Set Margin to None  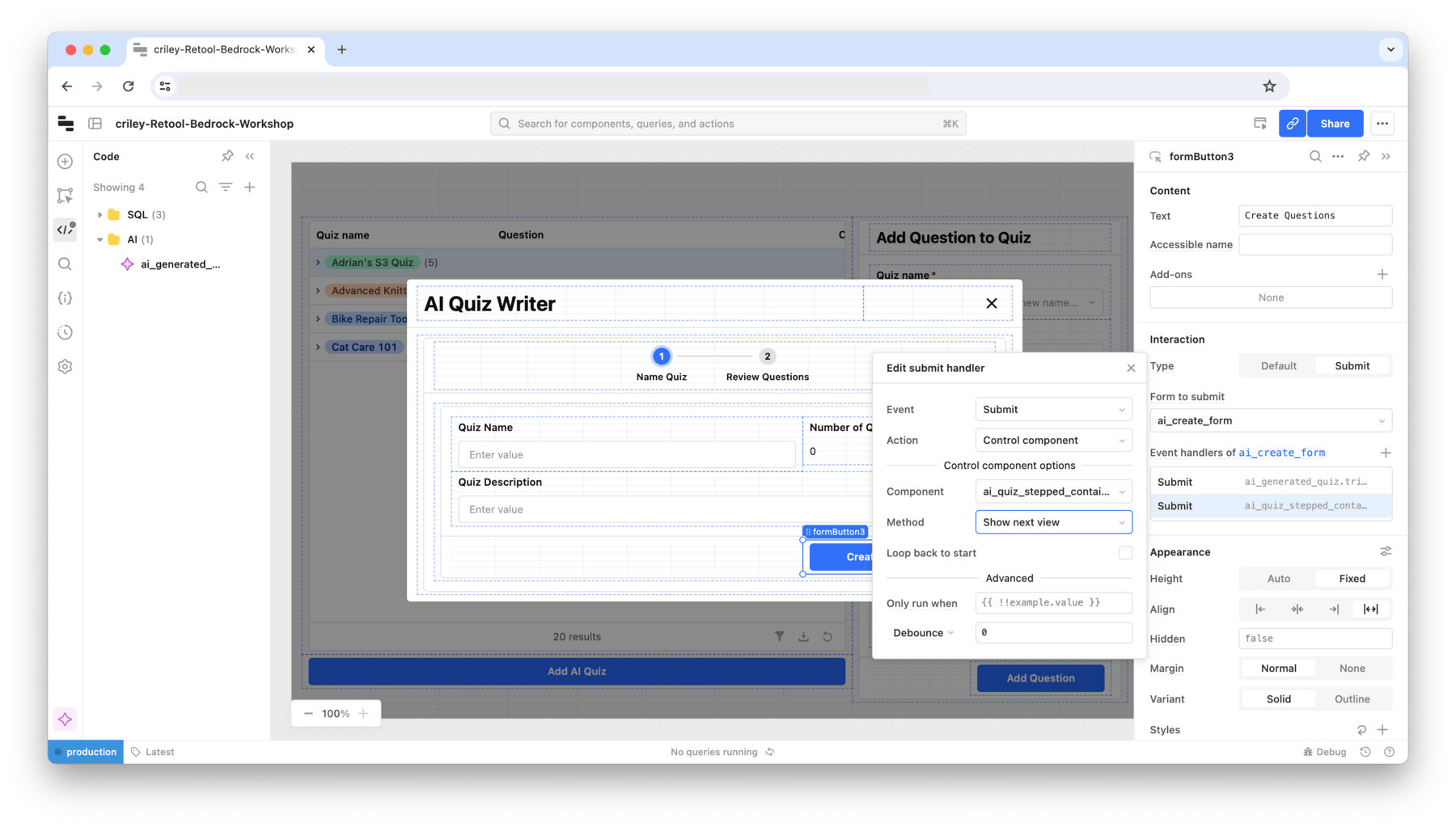1352,669
